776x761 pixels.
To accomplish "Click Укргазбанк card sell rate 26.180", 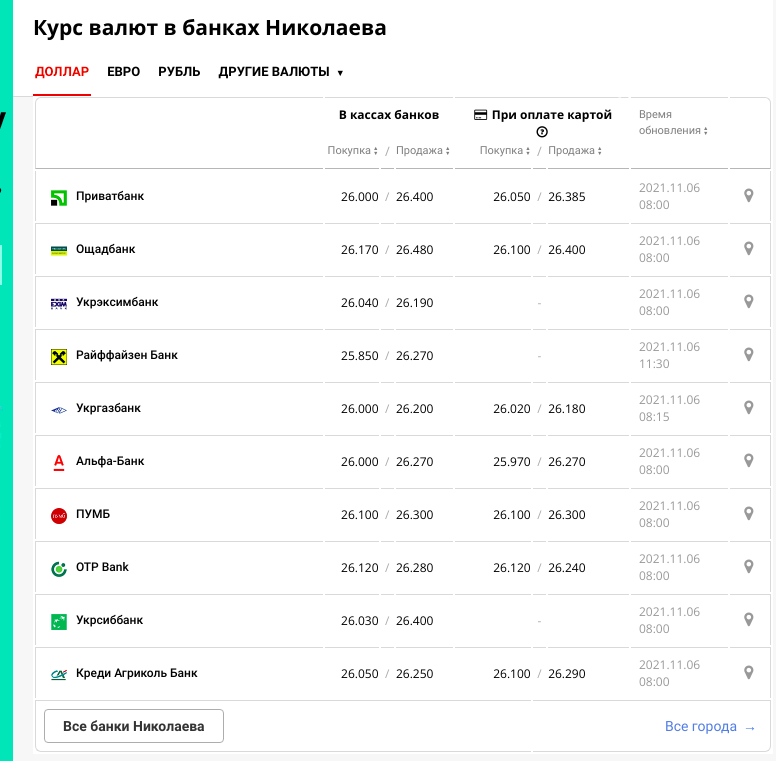I will click(x=567, y=409).
